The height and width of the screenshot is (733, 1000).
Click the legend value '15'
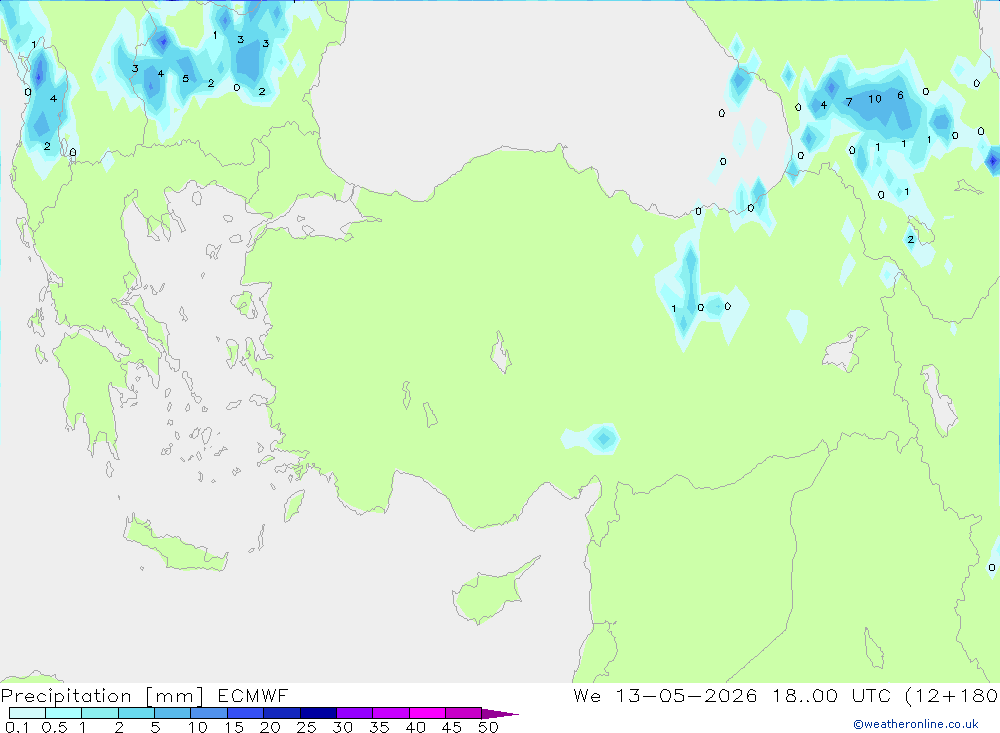pyautogui.click(x=234, y=727)
